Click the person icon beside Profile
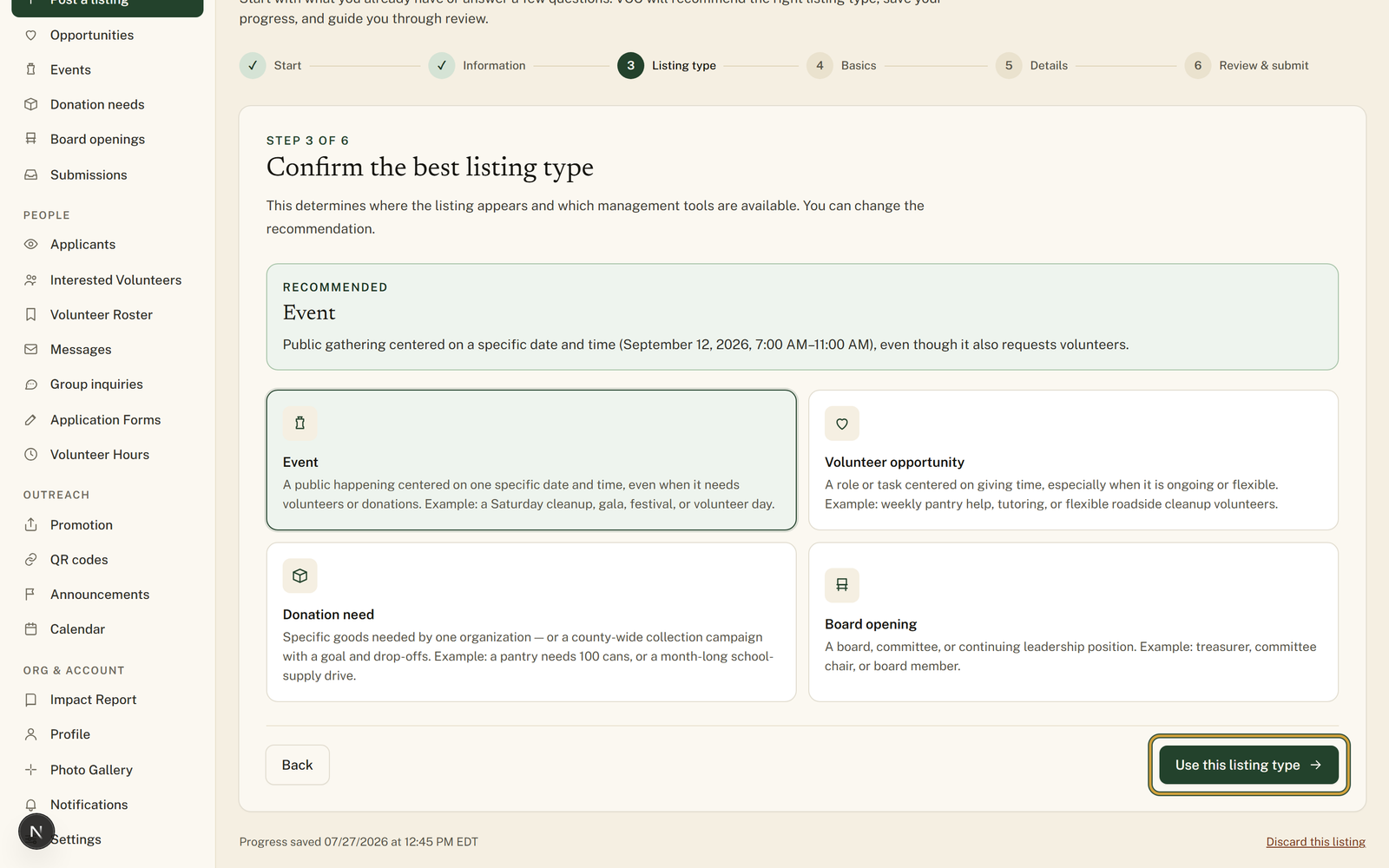Viewport: 1389px width, 868px height. pyautogui.click(x=31, y=734)
